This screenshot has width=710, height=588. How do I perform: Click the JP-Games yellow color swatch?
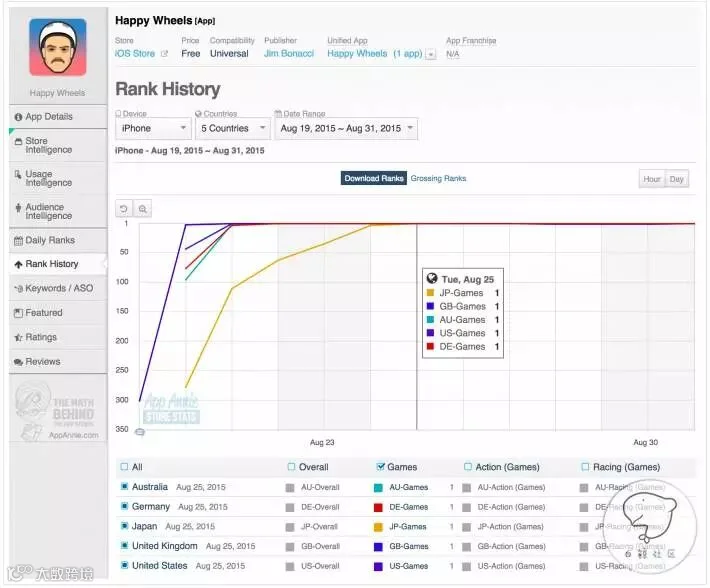(378, 527)
